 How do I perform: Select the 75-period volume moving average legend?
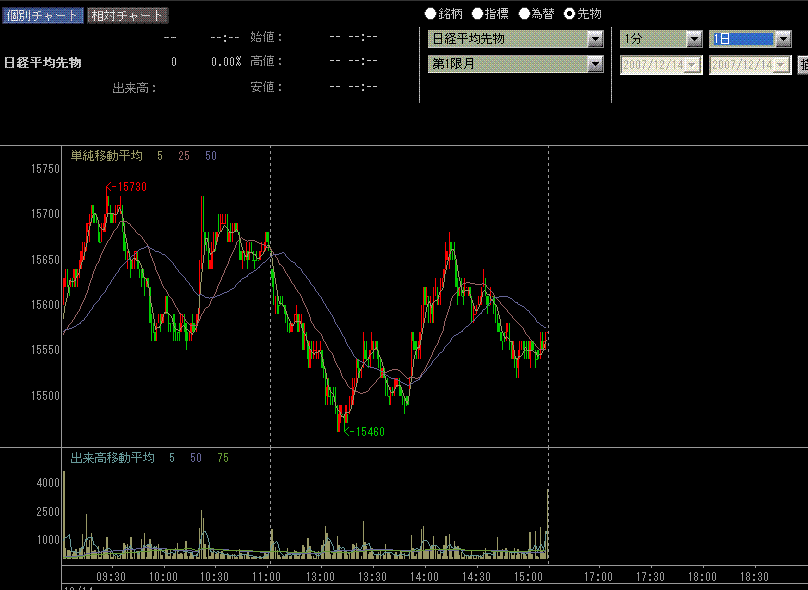[x=222, y=458]
